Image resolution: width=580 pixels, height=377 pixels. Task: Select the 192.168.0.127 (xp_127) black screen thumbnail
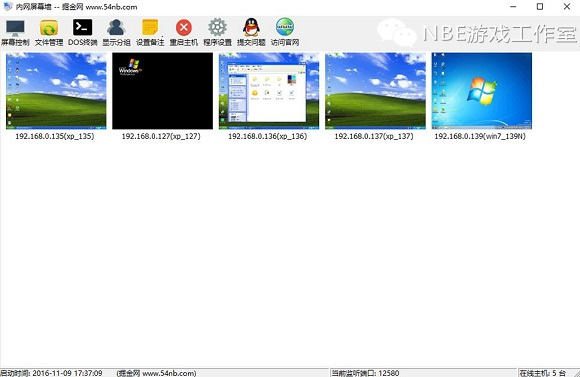162,91
